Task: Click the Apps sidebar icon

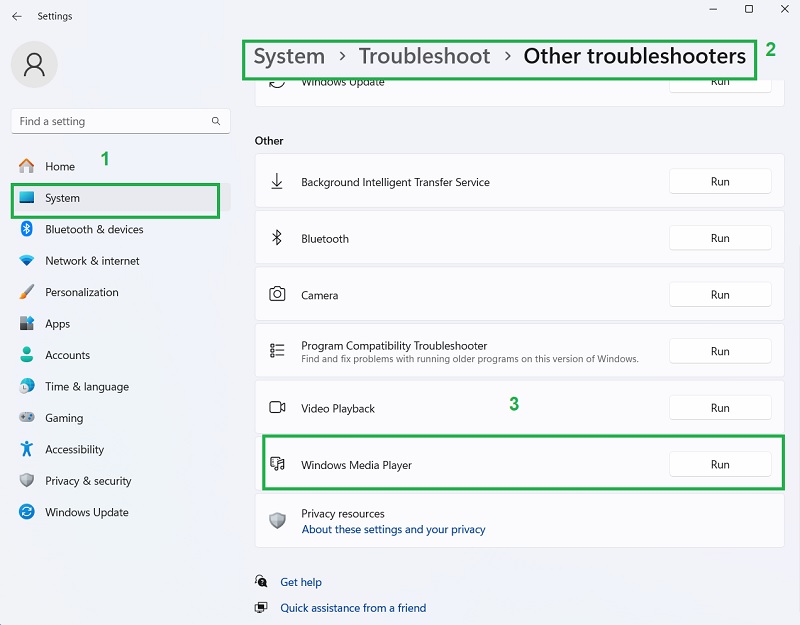Action: pyautogui.click(x=27, y=323)
